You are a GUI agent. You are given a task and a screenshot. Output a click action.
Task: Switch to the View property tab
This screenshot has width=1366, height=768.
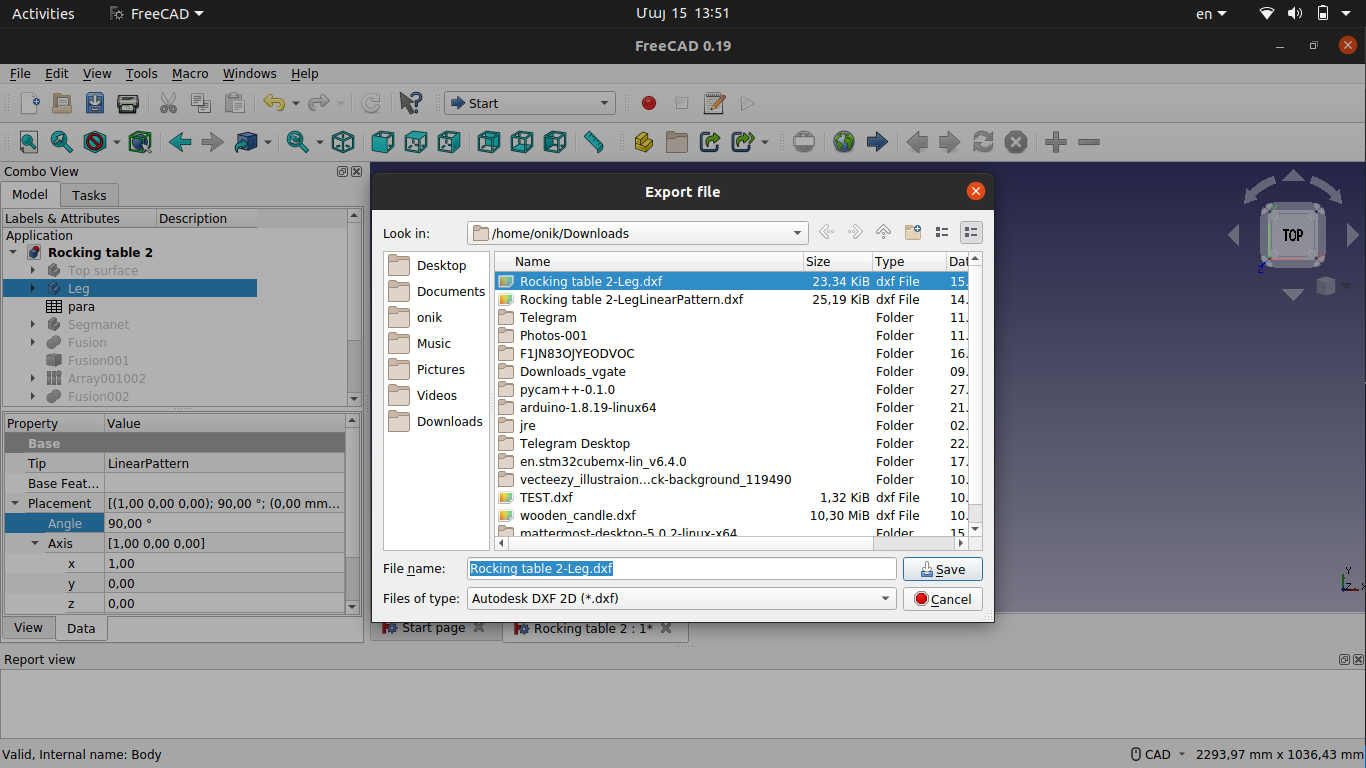[x=28, y=628]
